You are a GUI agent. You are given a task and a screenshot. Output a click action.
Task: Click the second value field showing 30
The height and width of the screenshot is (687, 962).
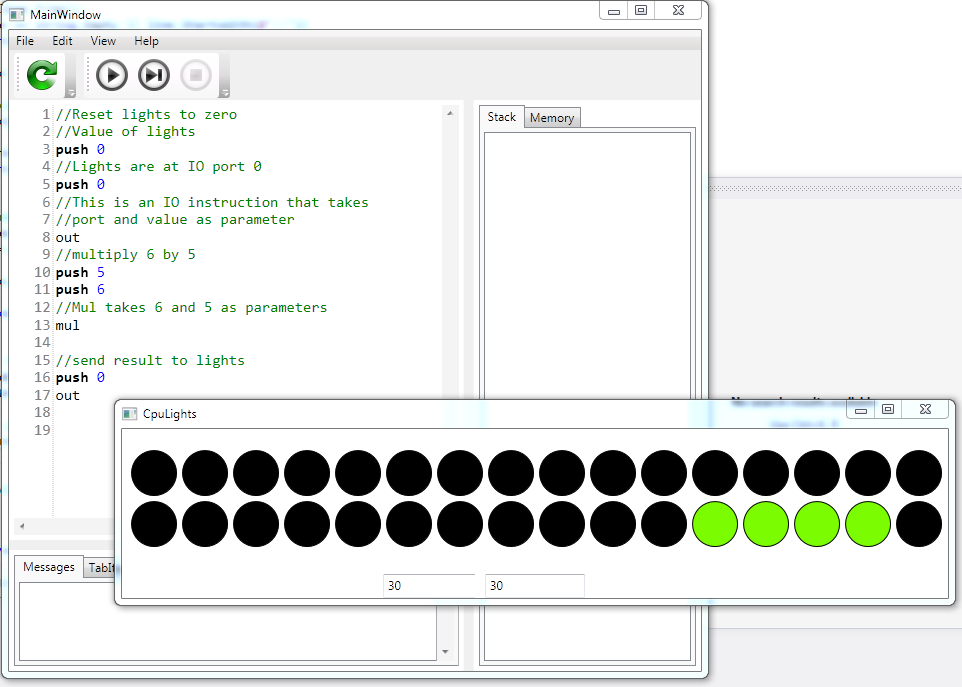click(x=534, y=585)
